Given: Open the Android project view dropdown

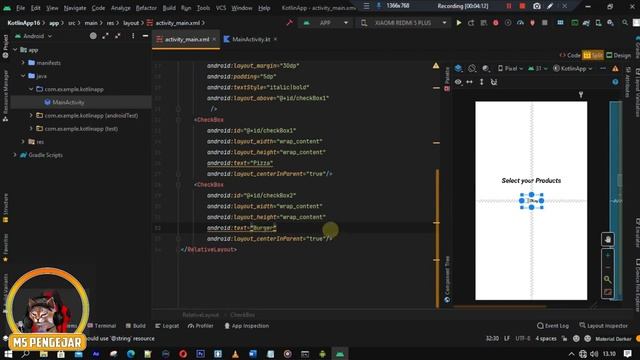Looking at the screenshot, I should [33, 36].
